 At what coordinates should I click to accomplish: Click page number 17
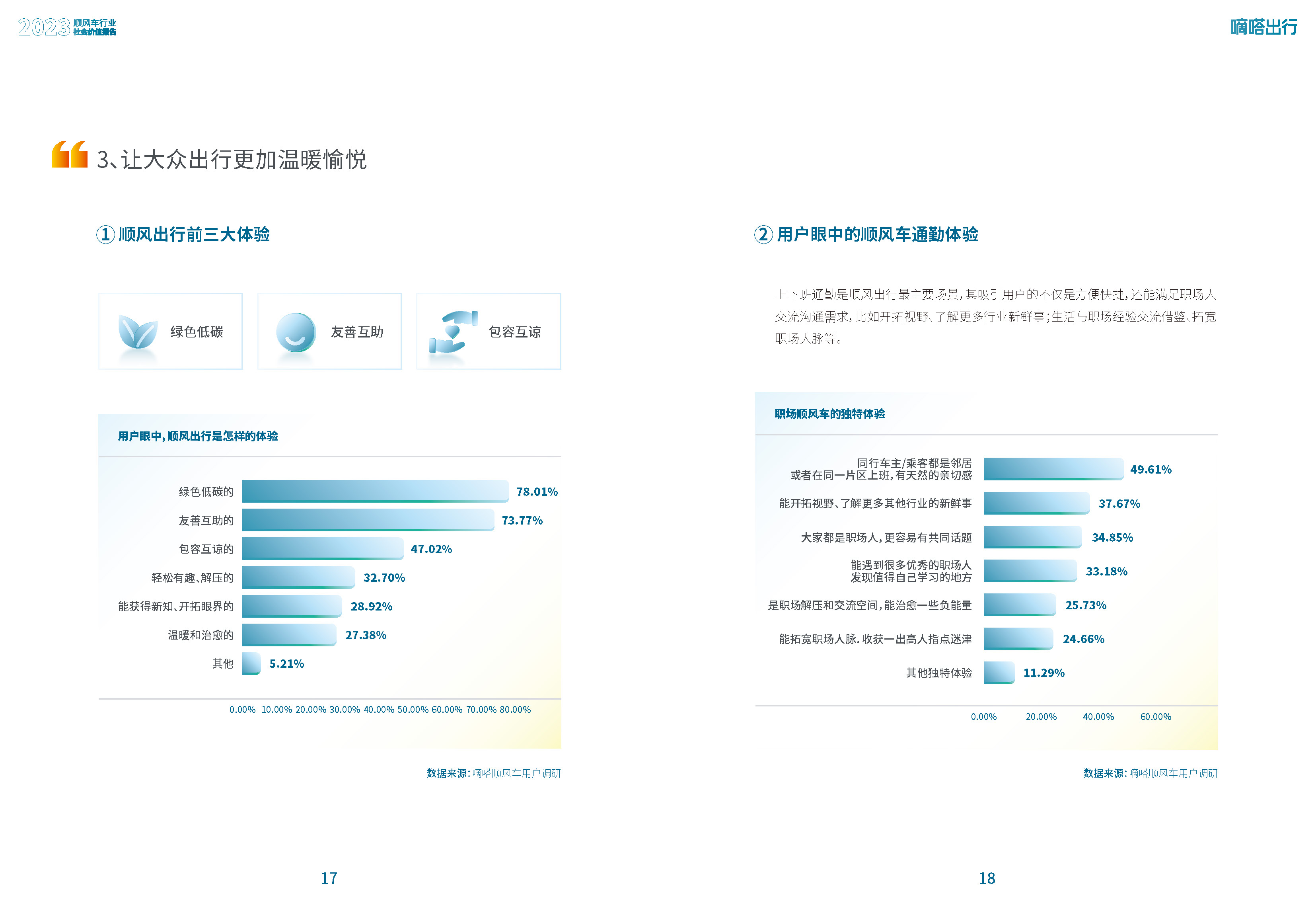point(329,878)
